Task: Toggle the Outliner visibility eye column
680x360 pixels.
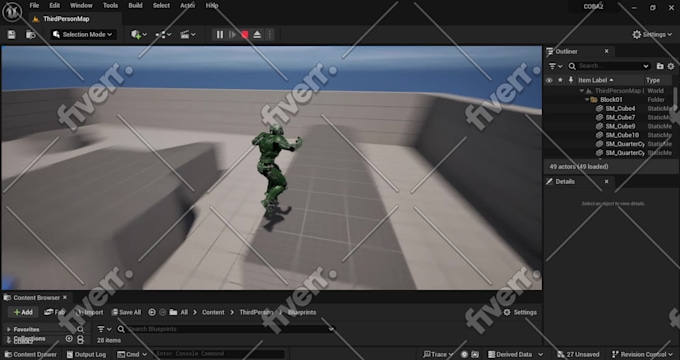Action: click(x=549, y=80)
